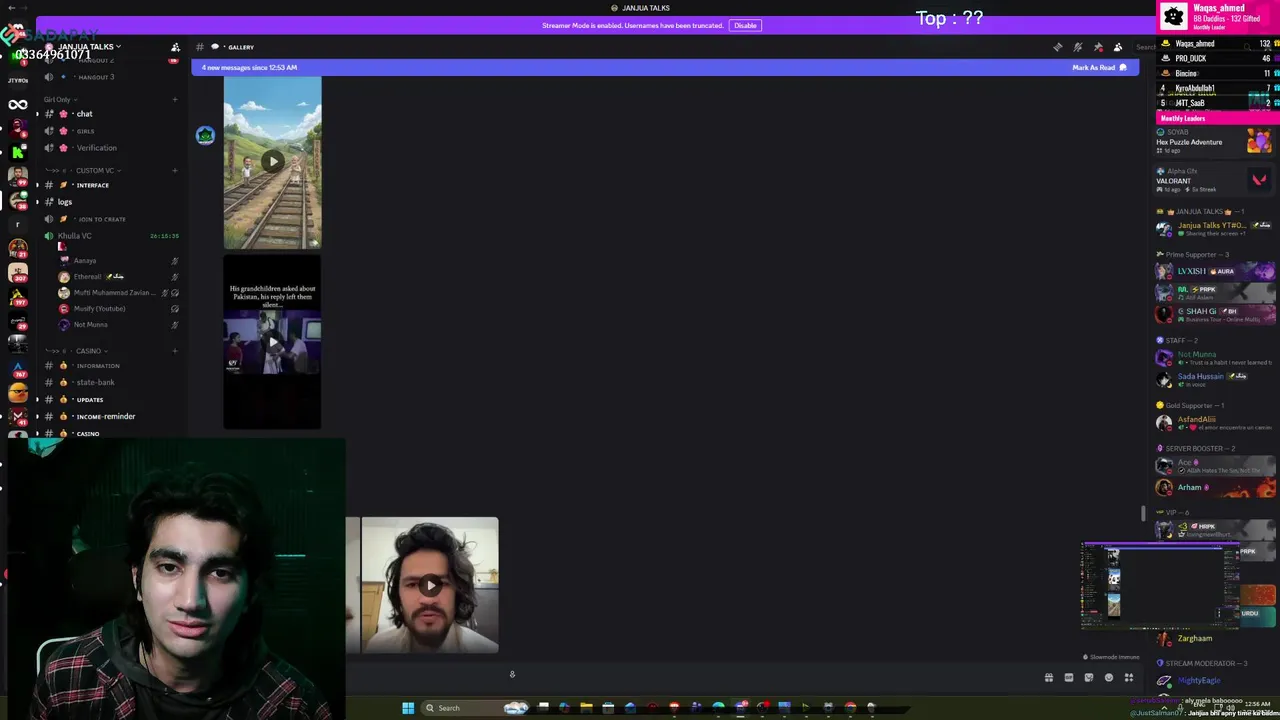Open the Threads icon in channel header
The width and height of the screenshot is (1280, 720).
tap(1057, 47)
